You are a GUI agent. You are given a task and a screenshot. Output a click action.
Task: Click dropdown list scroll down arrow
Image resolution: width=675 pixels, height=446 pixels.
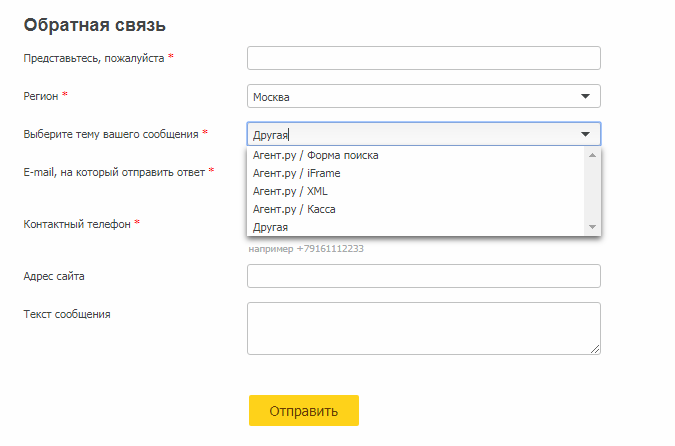tap(592, 227)
